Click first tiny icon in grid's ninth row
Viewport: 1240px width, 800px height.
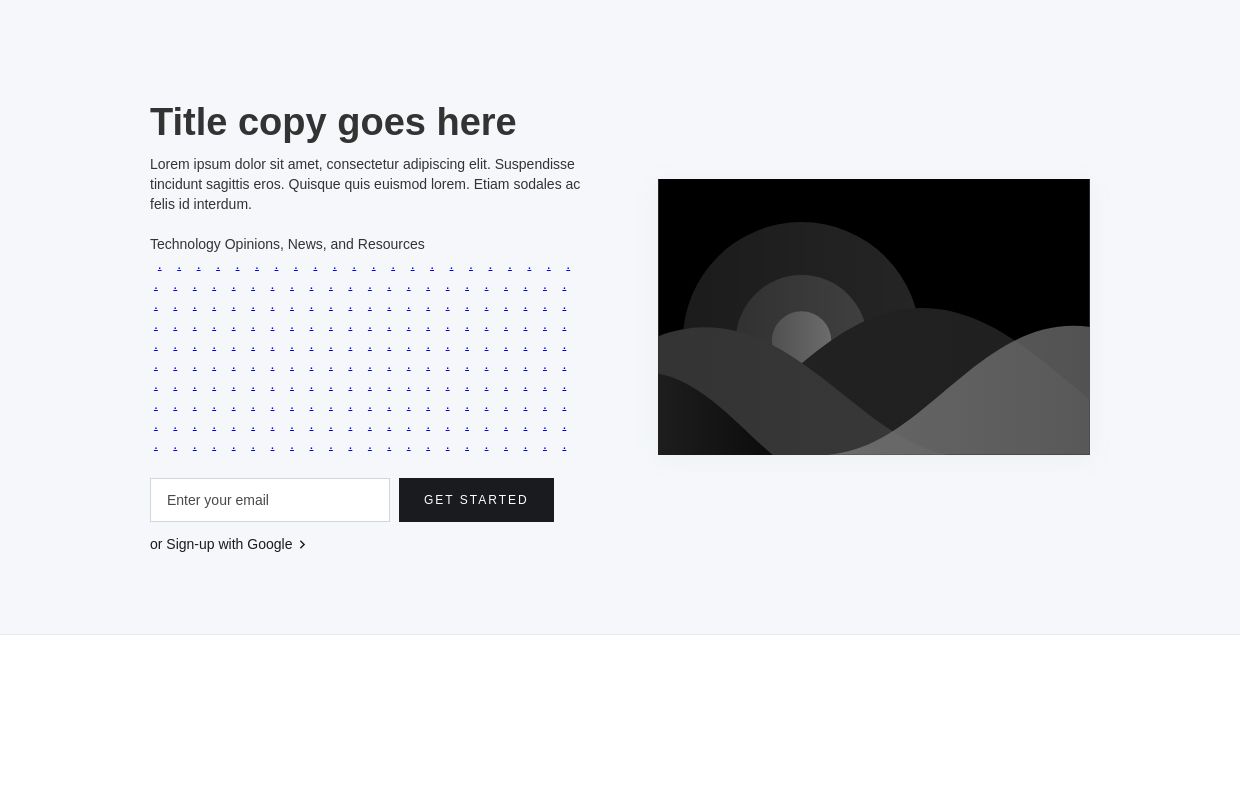click(x=156, y=428)
